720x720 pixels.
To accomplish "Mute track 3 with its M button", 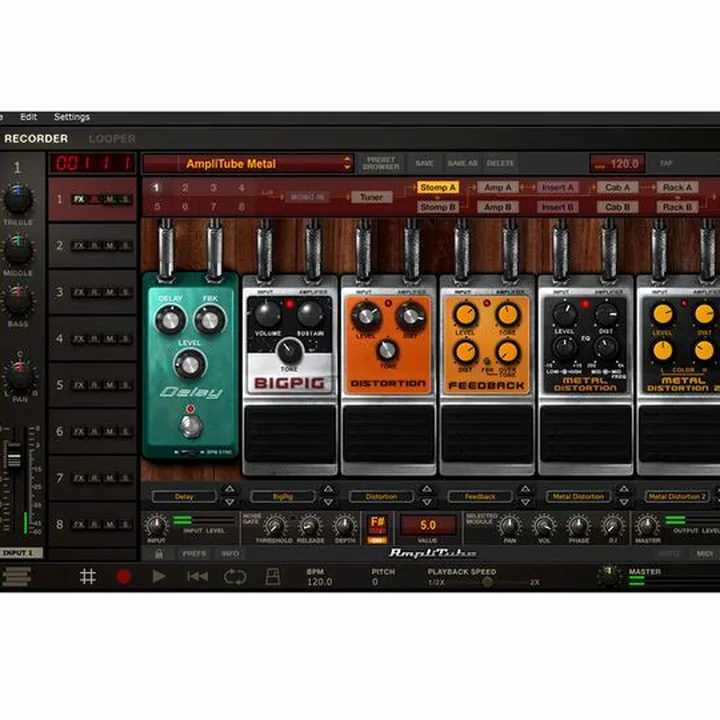I will [110, 292].
